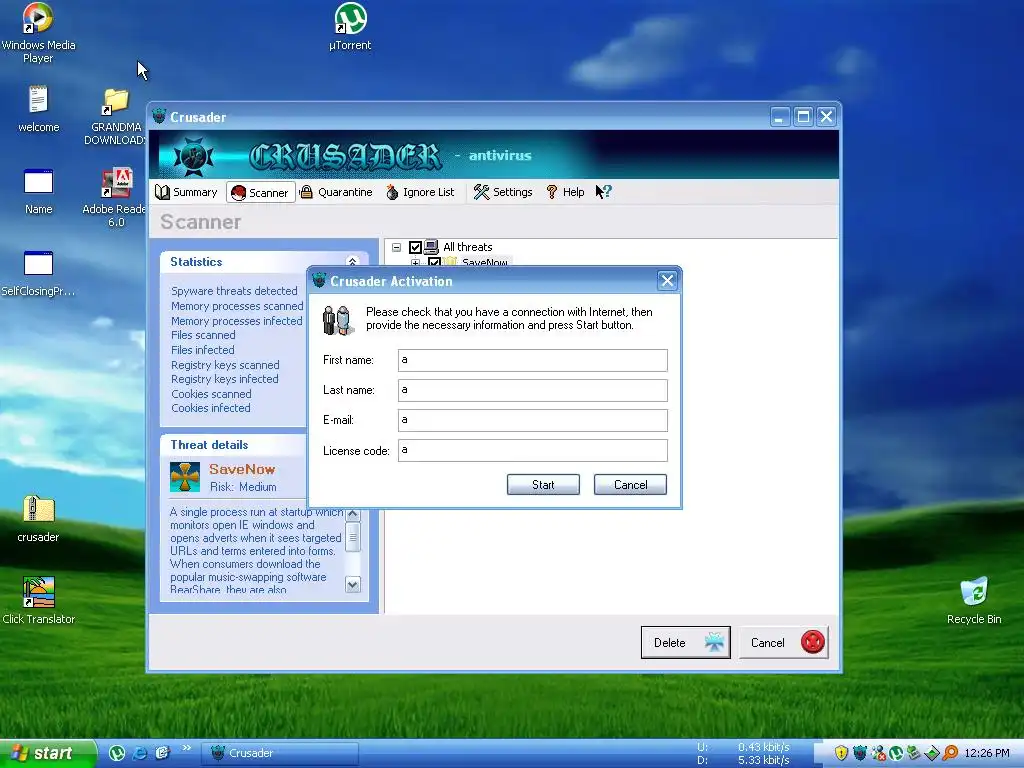1024x768 pixels.
Task: Click the Last name input field
Action: pyautogui.click(x=533, y=391)
